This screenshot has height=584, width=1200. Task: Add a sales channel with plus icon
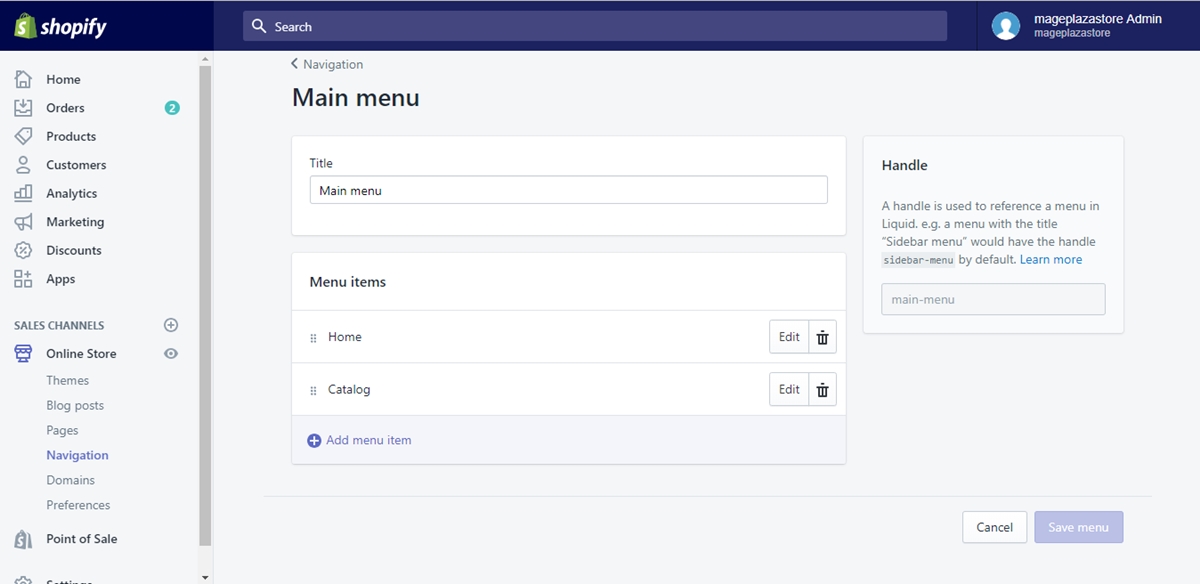tap(171, 325)
